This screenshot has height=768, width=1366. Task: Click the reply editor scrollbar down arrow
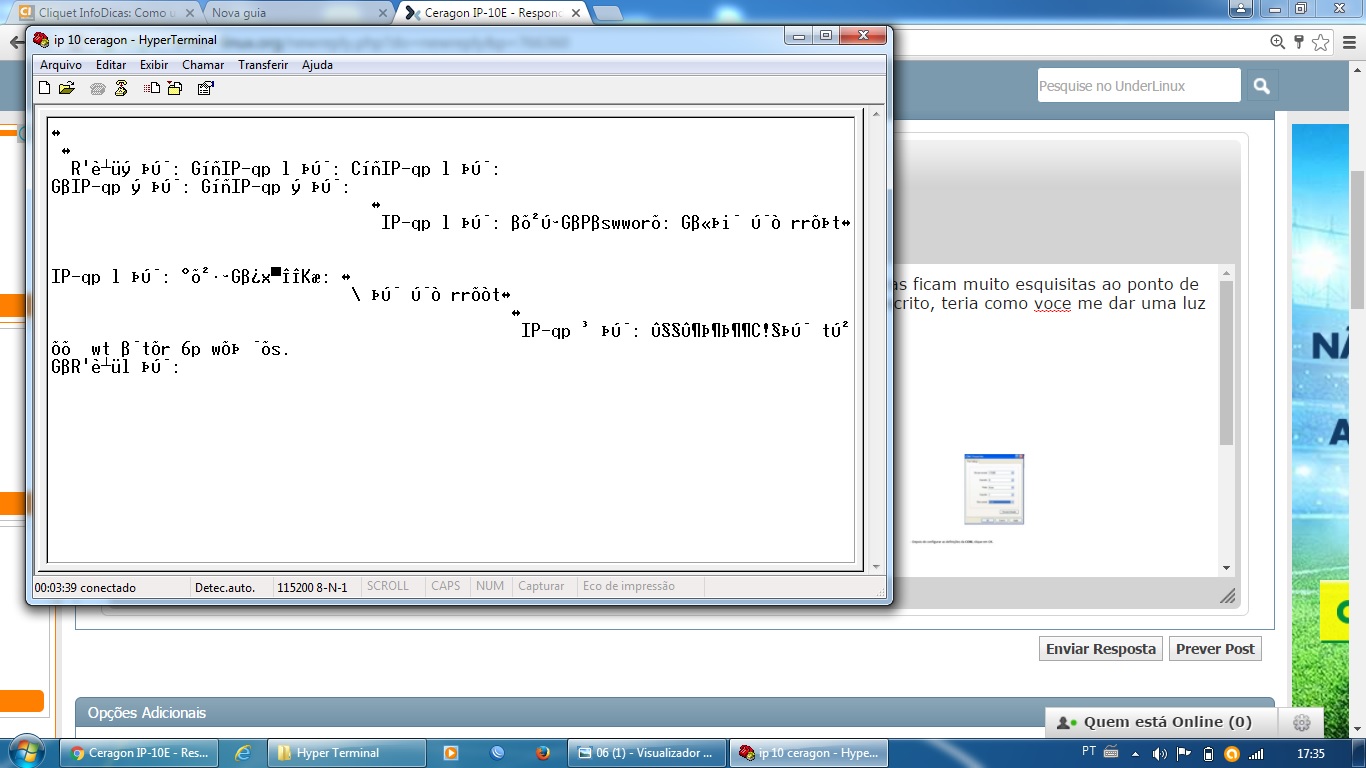(x=1227, y=569)
